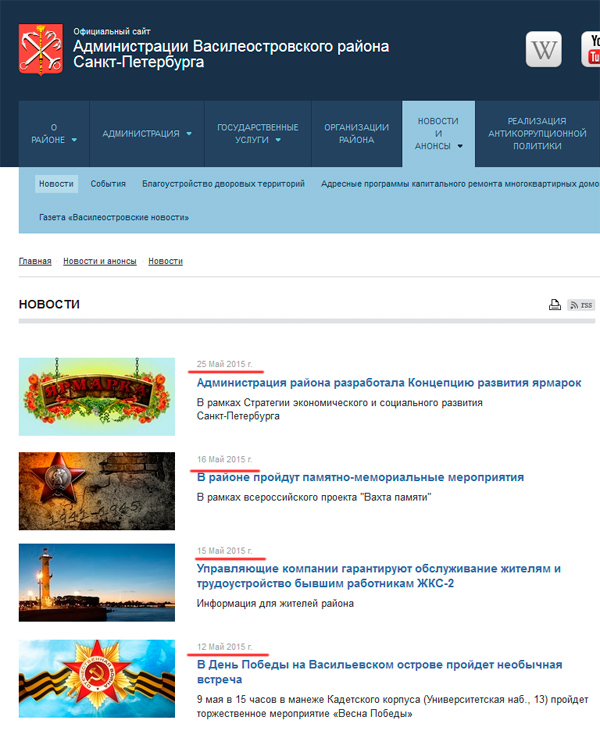Viewport: 600px width, 731px height.
Task: Select the «События» sub-tab
Action: [x=108, y=184]
